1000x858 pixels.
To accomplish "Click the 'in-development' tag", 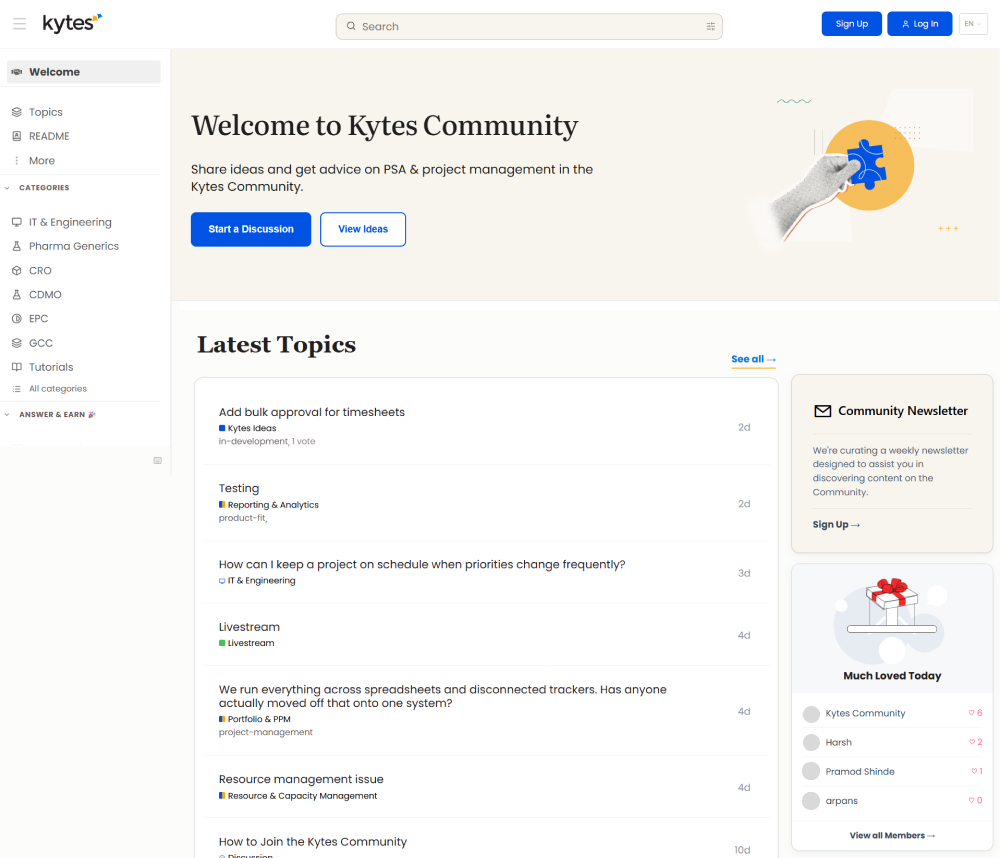I will click(x=253, y=441).
